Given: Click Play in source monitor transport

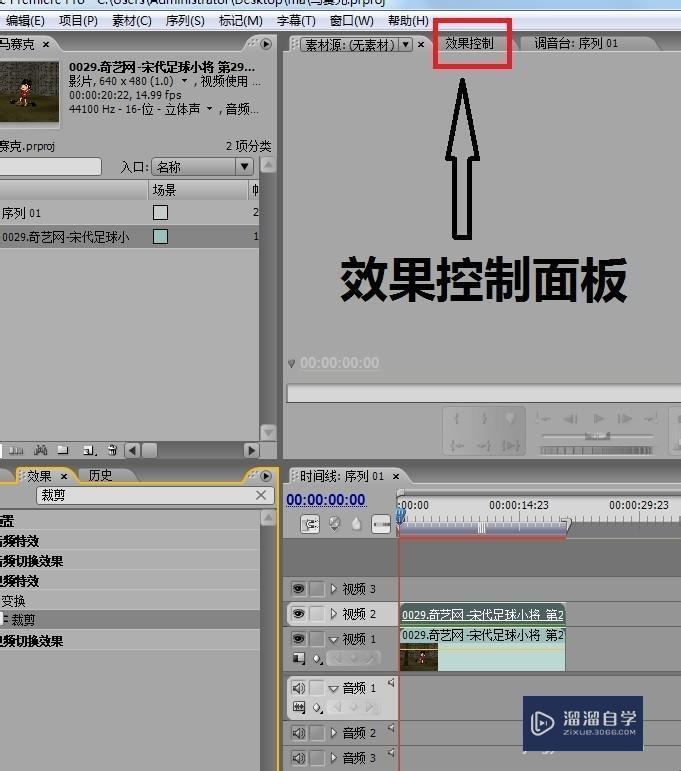Looking at the screenshot, I should (x=598, y=419).
